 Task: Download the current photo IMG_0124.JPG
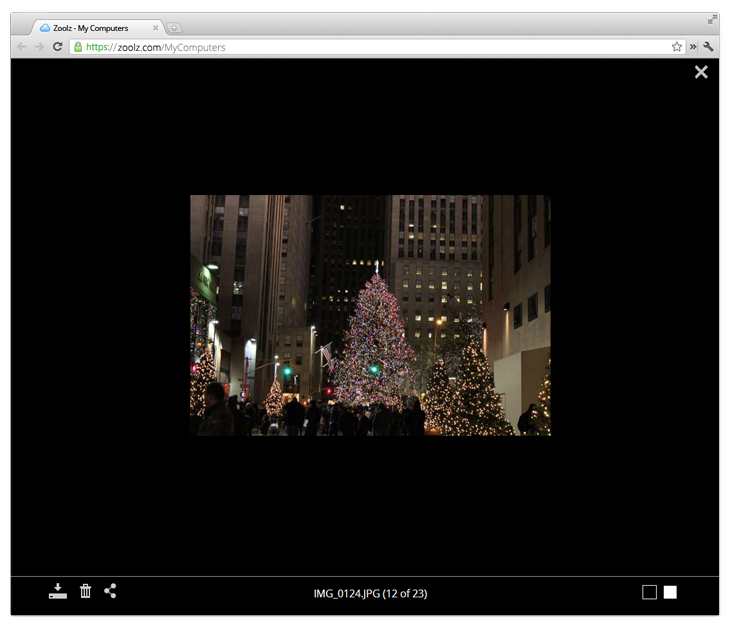click(x=58, y=591)
